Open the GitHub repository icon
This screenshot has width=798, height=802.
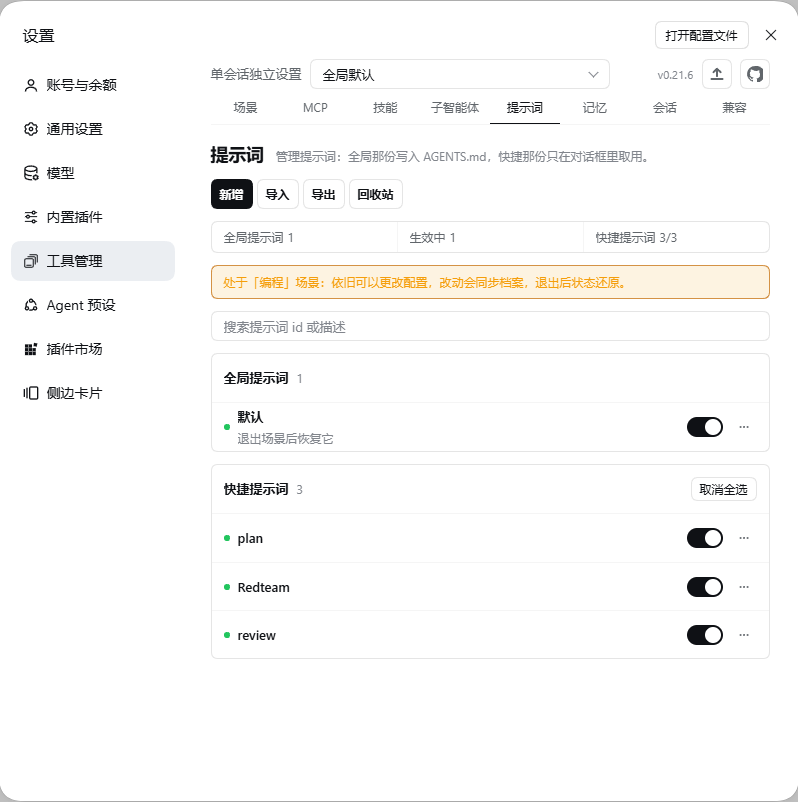pos(755,75)
